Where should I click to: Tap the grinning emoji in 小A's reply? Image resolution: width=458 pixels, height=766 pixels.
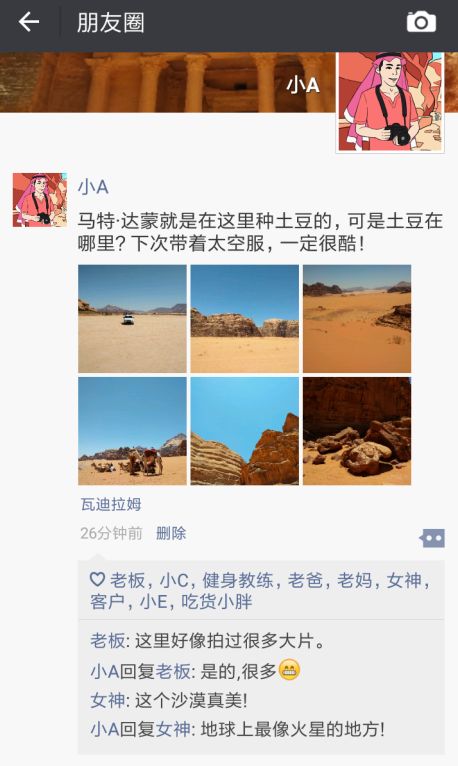pos(290,670)
